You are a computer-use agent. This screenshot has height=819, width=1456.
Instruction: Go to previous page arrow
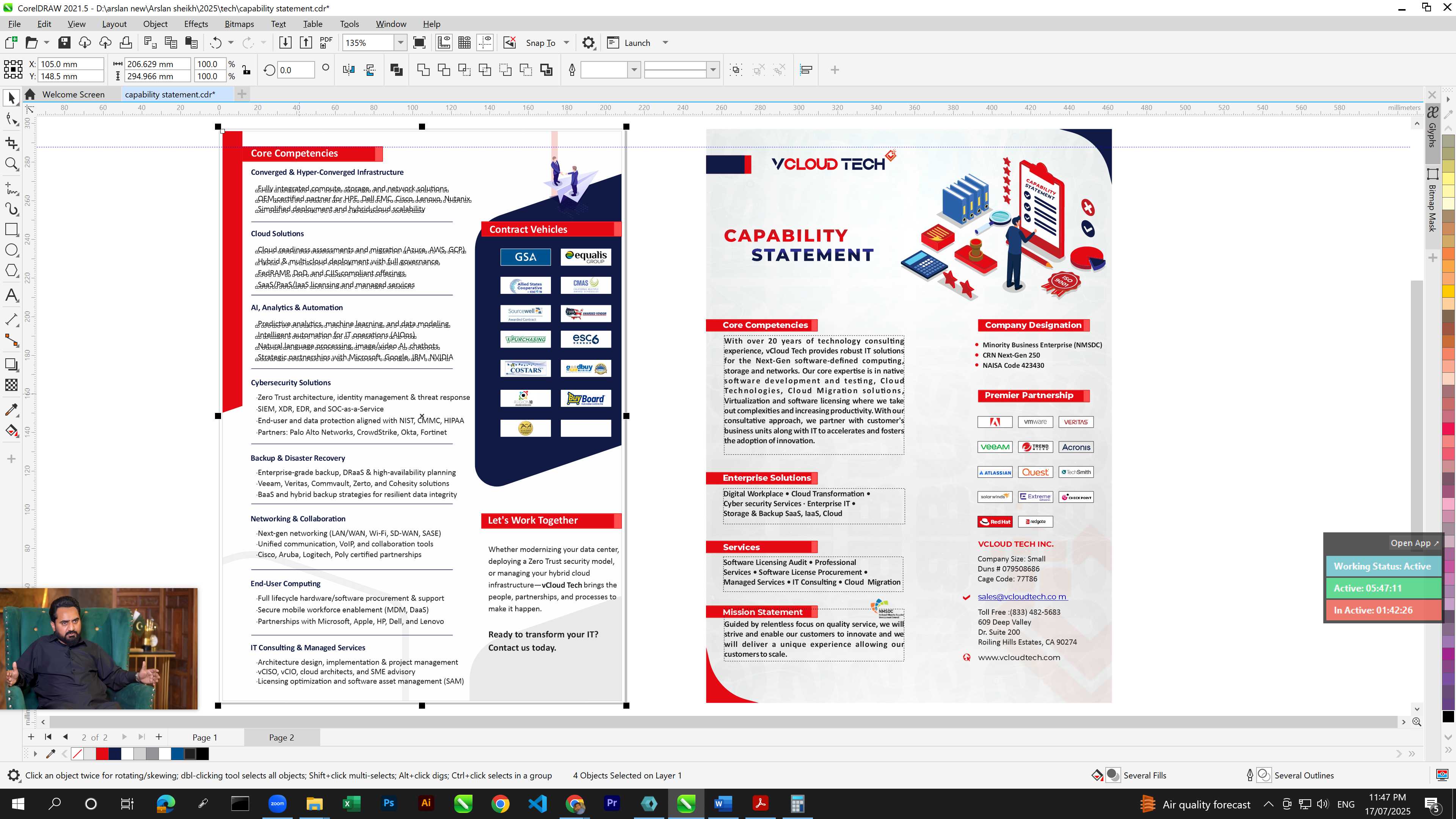(66, 737)
